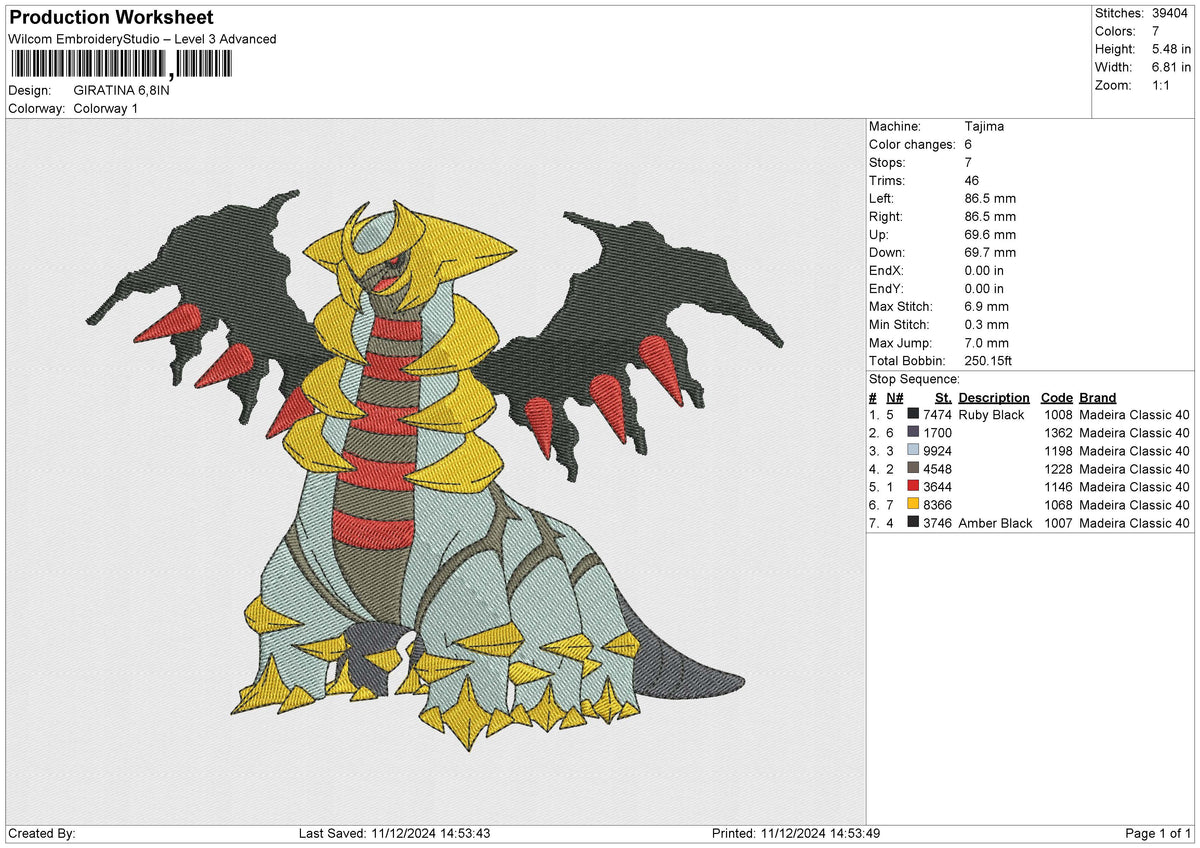
Task: Click the Width value 6.81 in
Action: point(1172,67)
